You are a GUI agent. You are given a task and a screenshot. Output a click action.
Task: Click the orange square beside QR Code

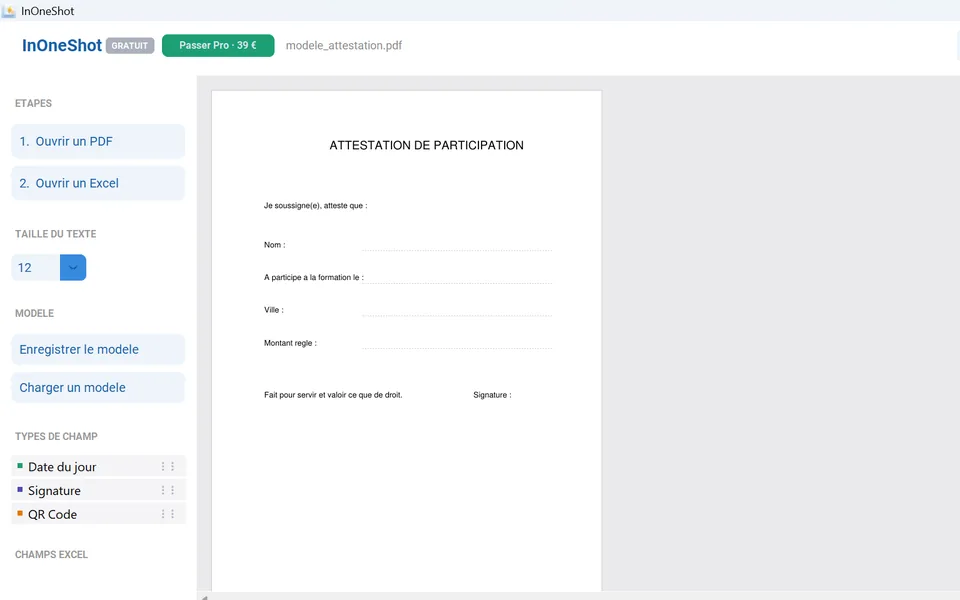pyautogui.click(x=20, y=514)
